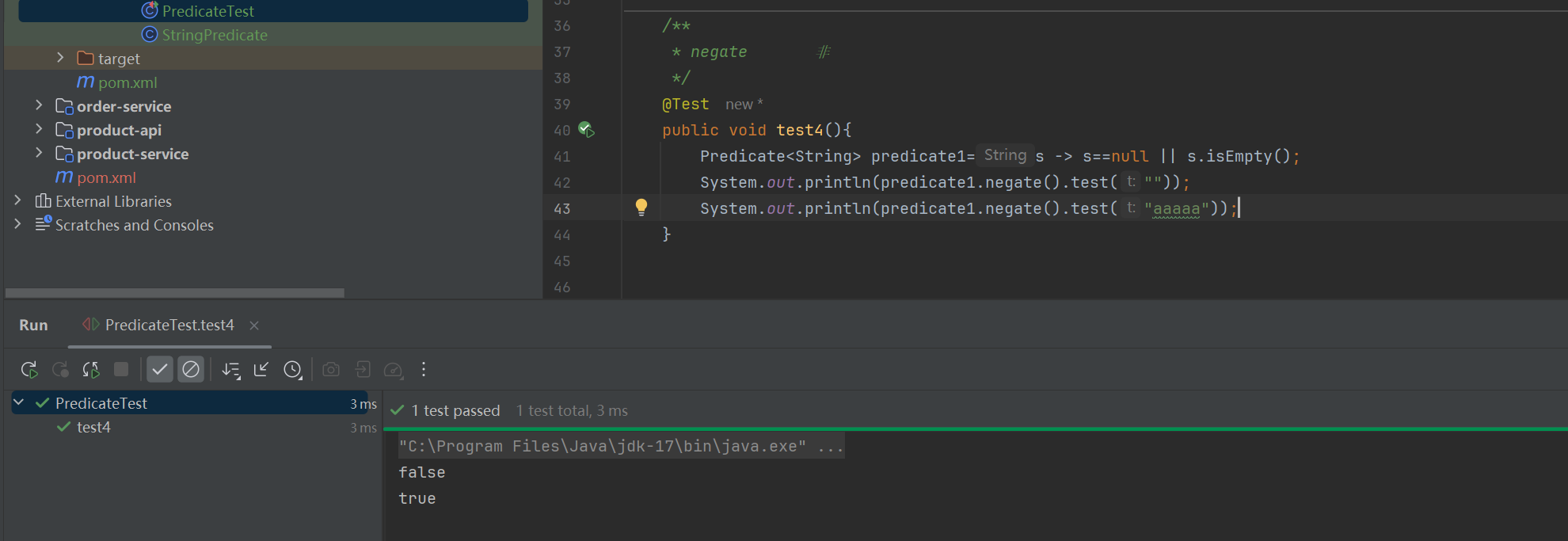
Task: Click the product-api module folder icon
Action: [64, 130]
